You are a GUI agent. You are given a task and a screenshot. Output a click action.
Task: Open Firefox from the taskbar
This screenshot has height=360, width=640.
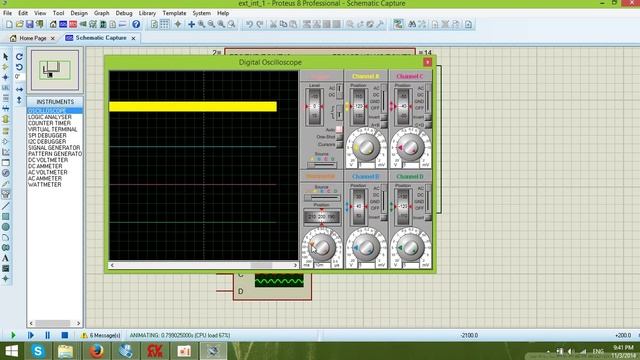[96, 351]
